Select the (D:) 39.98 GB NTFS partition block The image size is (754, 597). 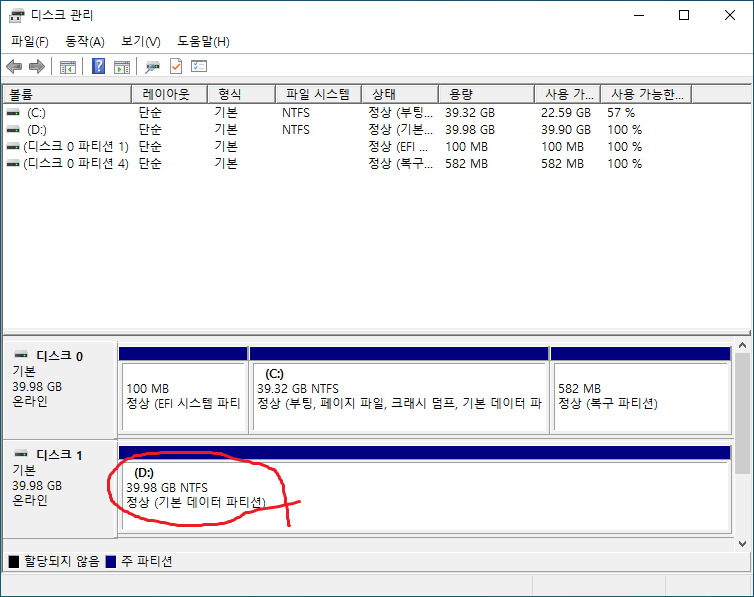pyautogui.click(x=425, y=489)
